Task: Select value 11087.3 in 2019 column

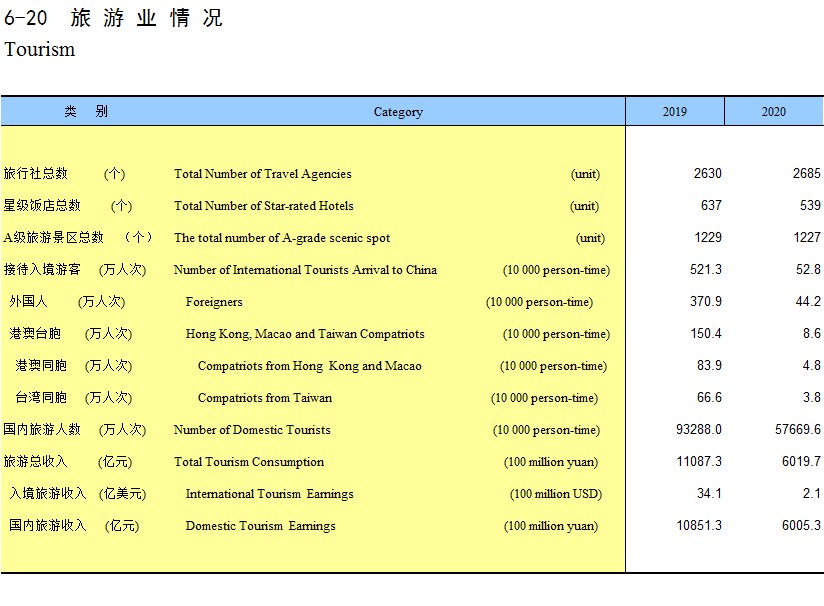Action: [699, 461]
